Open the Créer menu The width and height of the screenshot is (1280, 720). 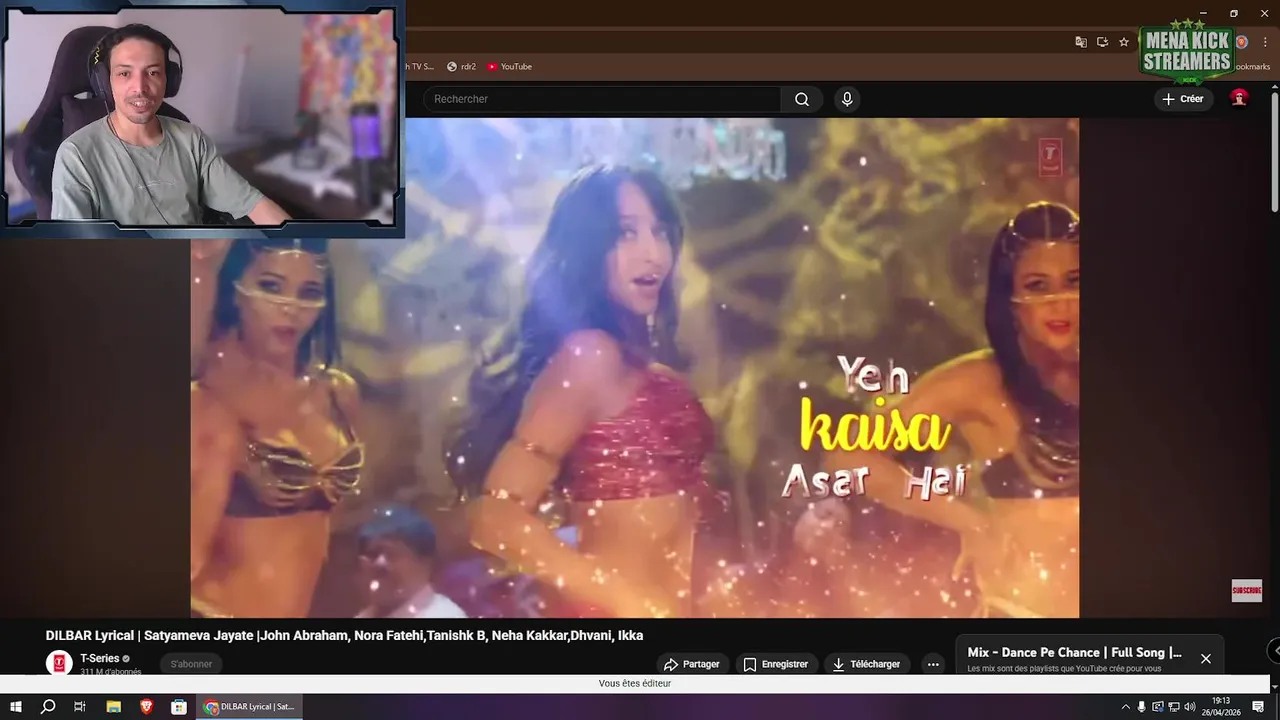[x=1184, y=99]
